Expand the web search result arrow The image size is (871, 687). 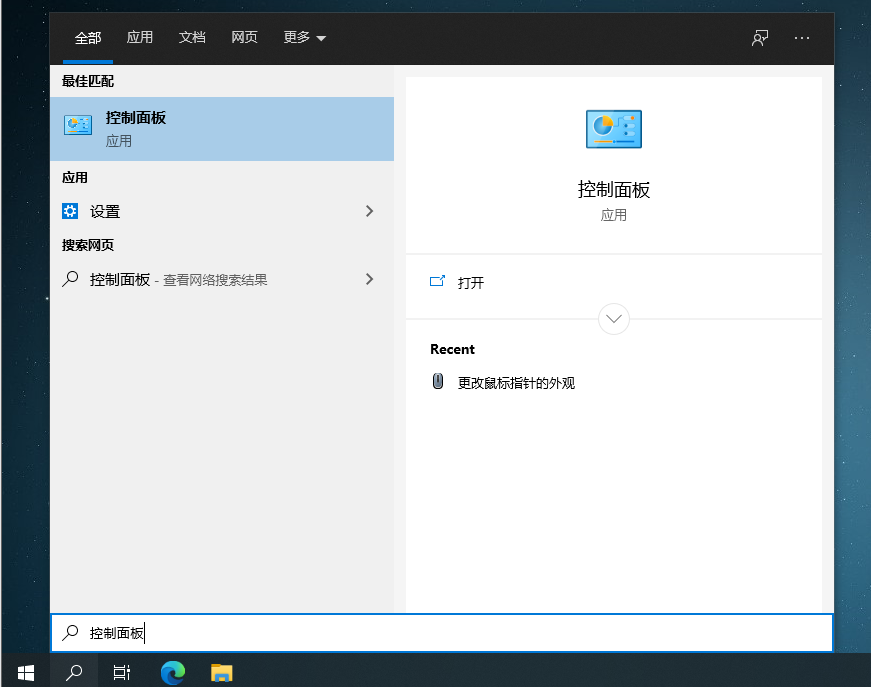370,280
